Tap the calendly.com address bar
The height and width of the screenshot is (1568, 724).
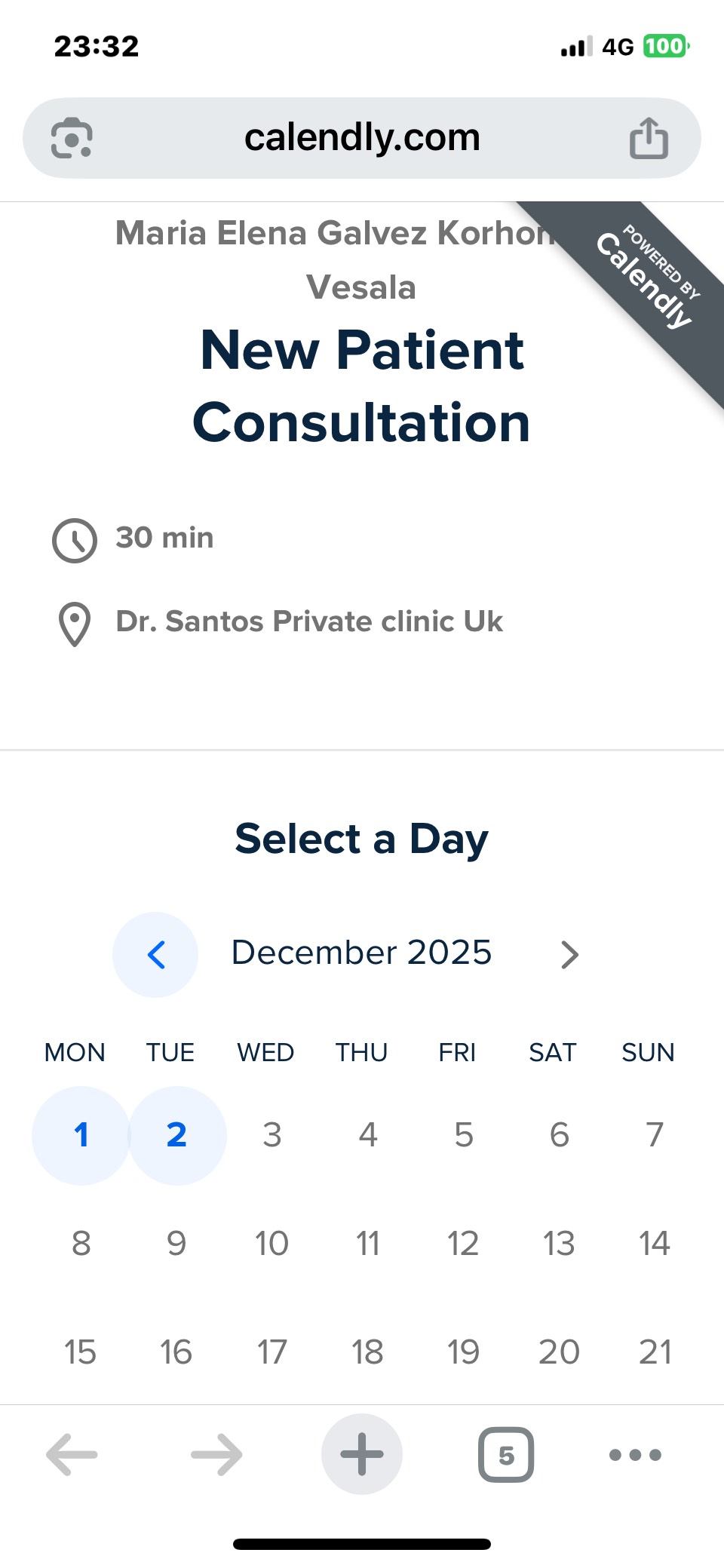click(362, 138)
